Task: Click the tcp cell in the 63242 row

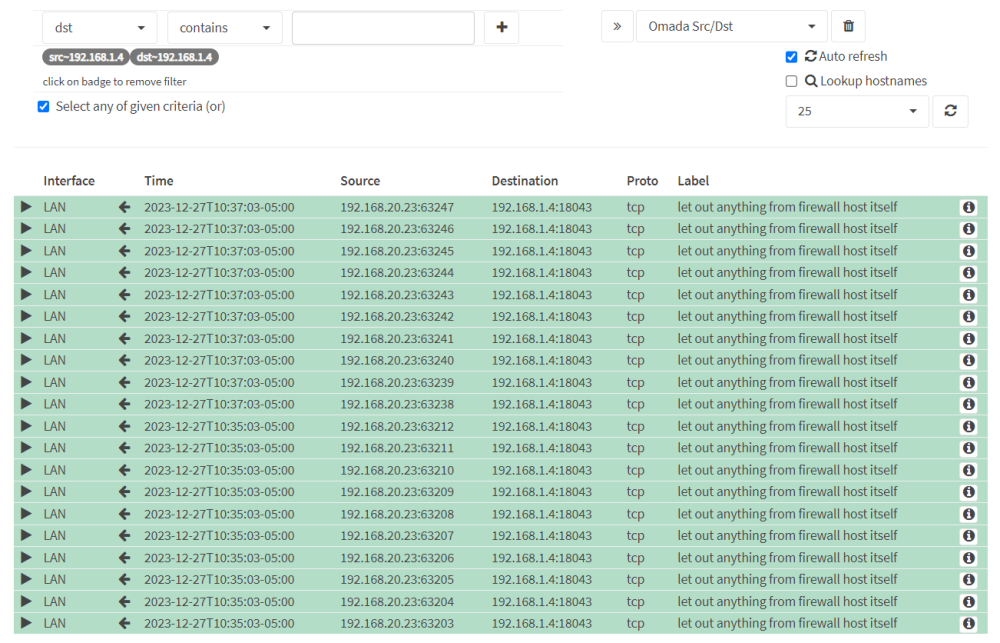Action: pos(635,317)
